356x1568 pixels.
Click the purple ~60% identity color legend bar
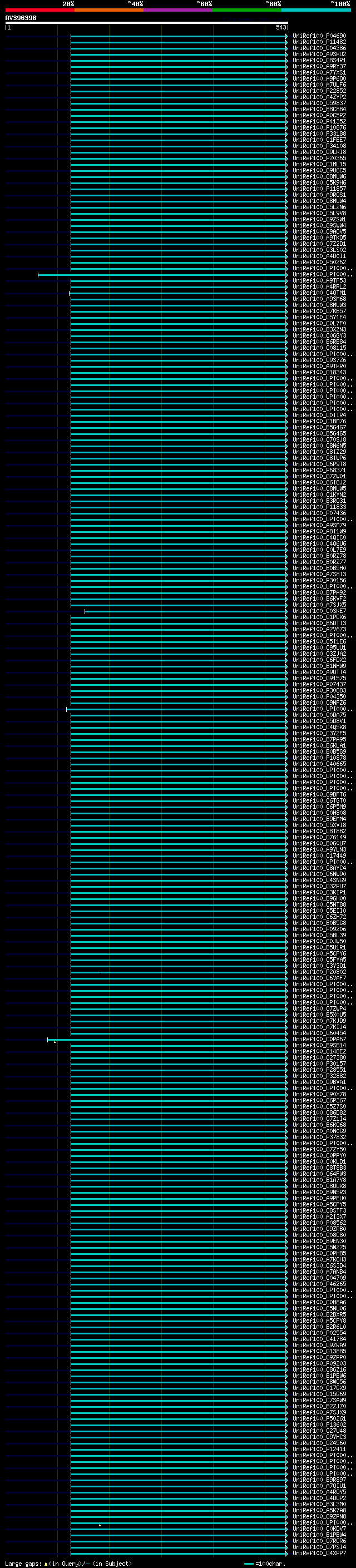[x=179, y=11]
